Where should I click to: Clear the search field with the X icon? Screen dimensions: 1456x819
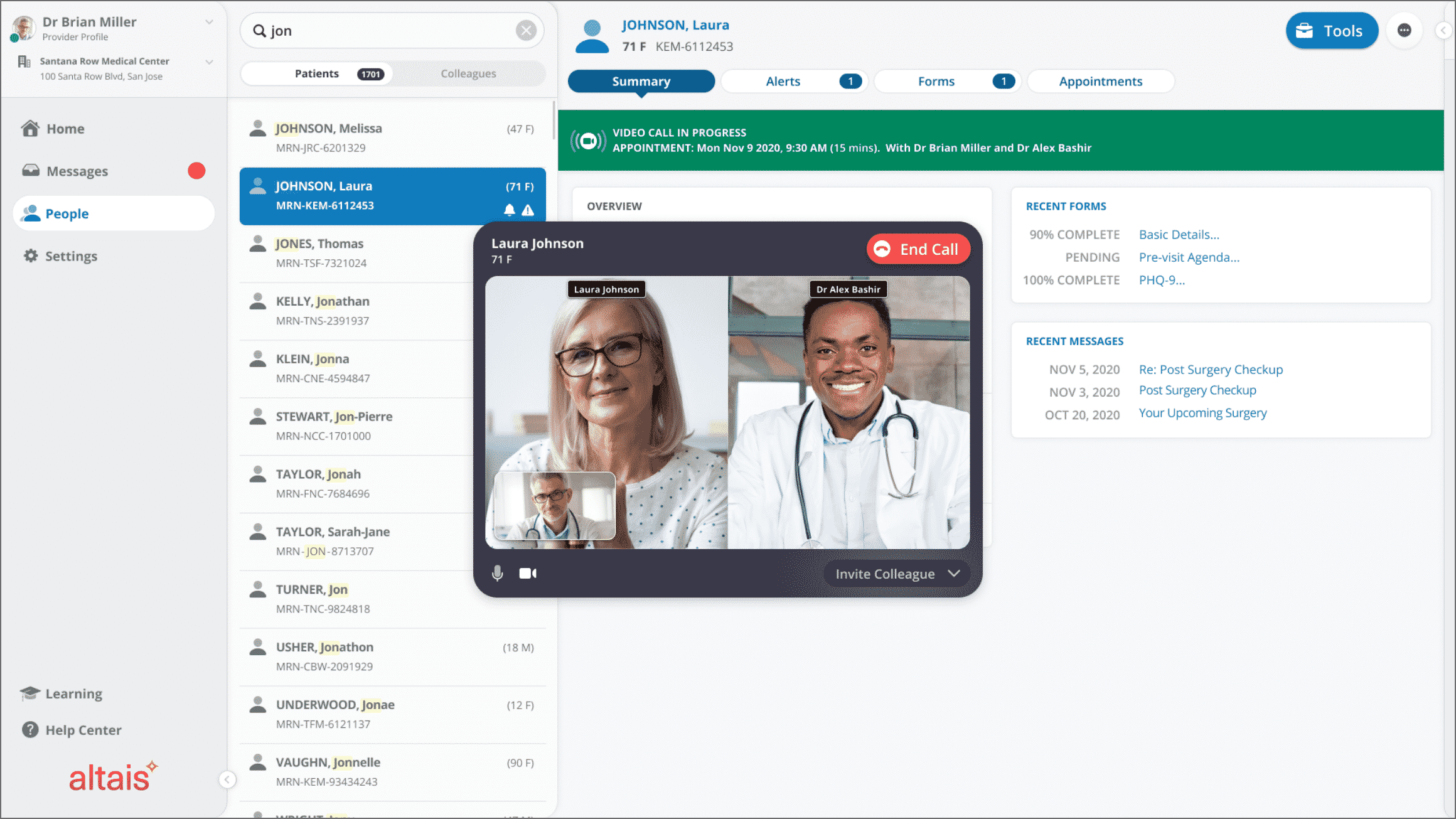tap(526, 31)
